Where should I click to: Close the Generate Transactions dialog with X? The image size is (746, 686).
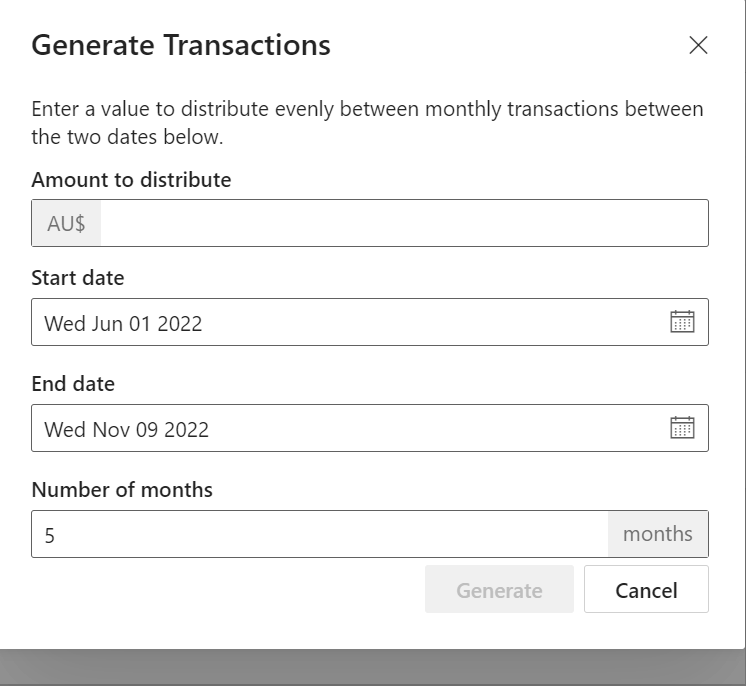698,45
